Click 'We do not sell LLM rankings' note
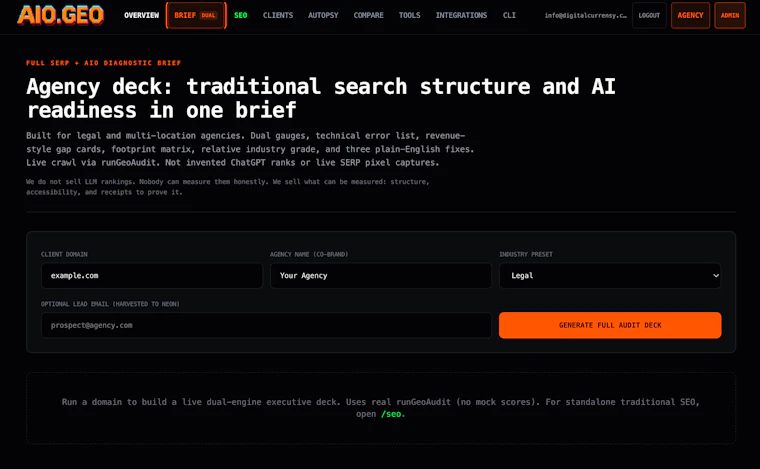 [x=228, y=187]
